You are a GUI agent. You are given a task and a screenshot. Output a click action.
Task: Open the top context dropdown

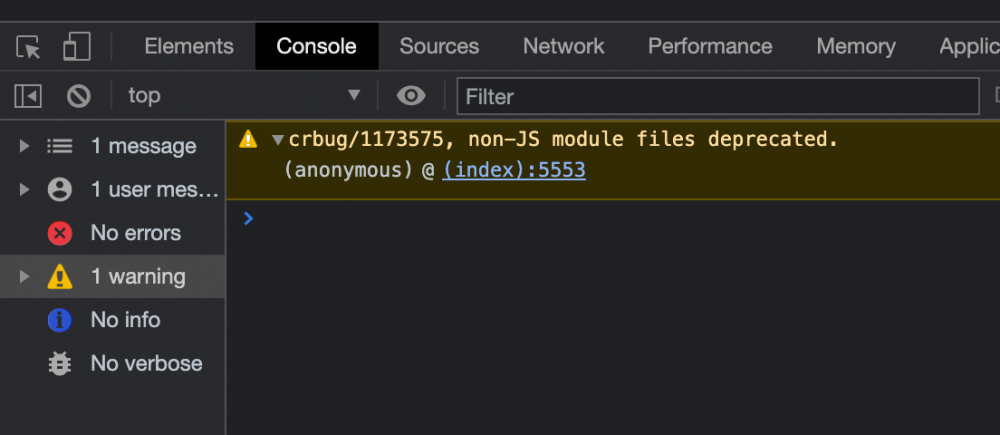243,96
